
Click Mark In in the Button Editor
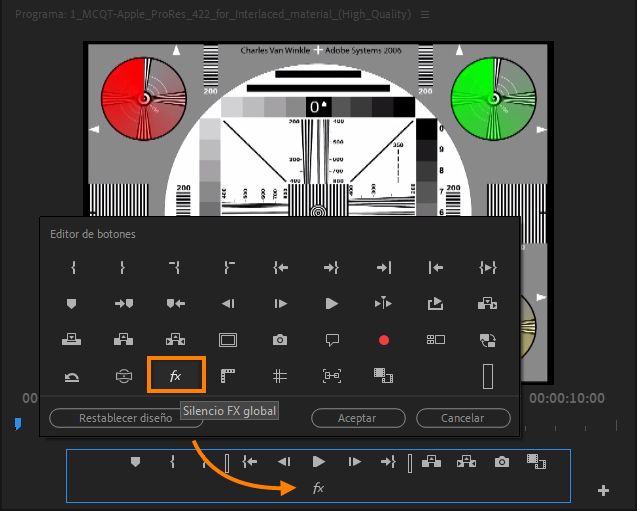(x=74, y=268)
